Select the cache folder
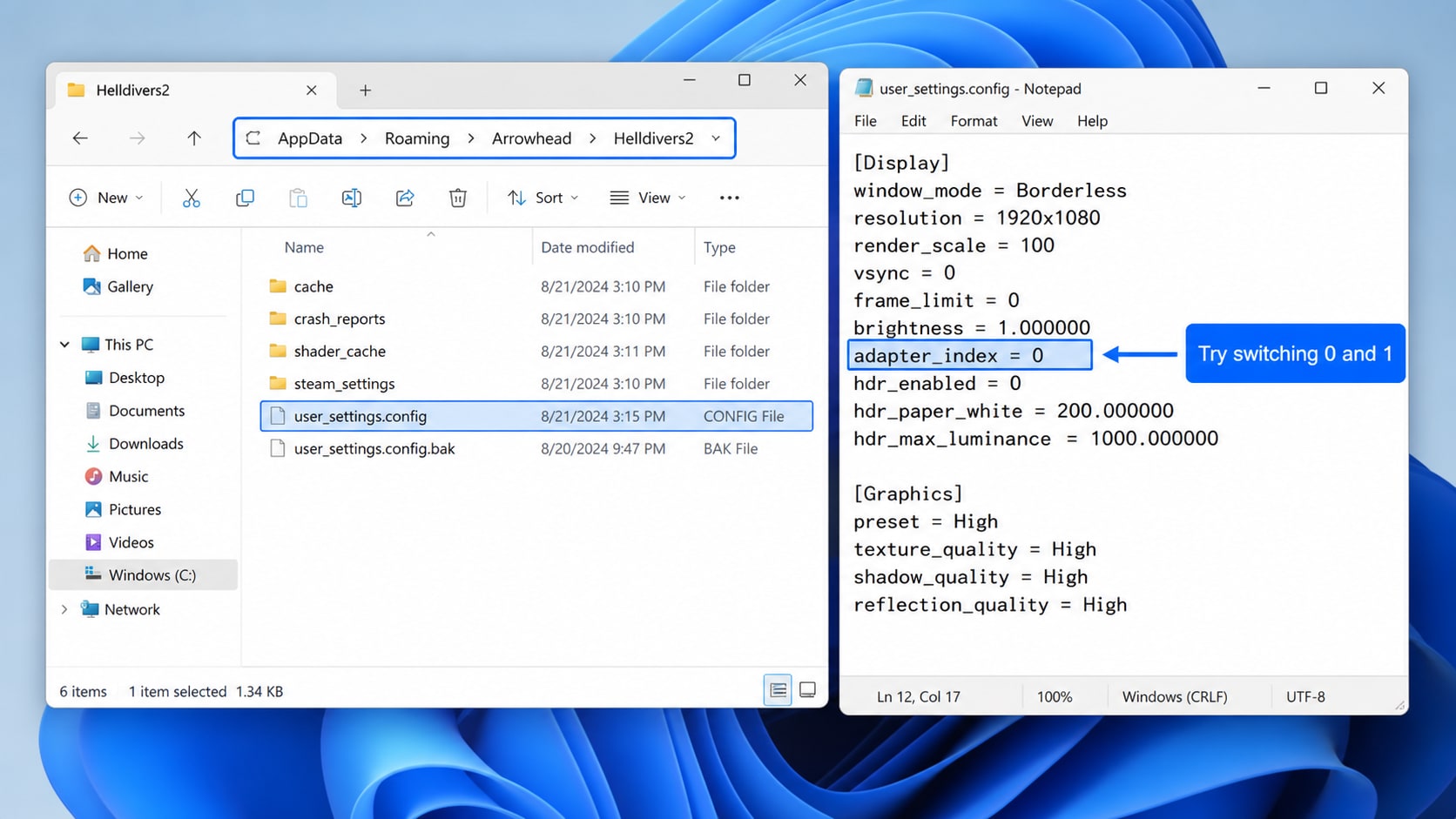This screenshot has height=819, width=1456. tap(536, 286)
